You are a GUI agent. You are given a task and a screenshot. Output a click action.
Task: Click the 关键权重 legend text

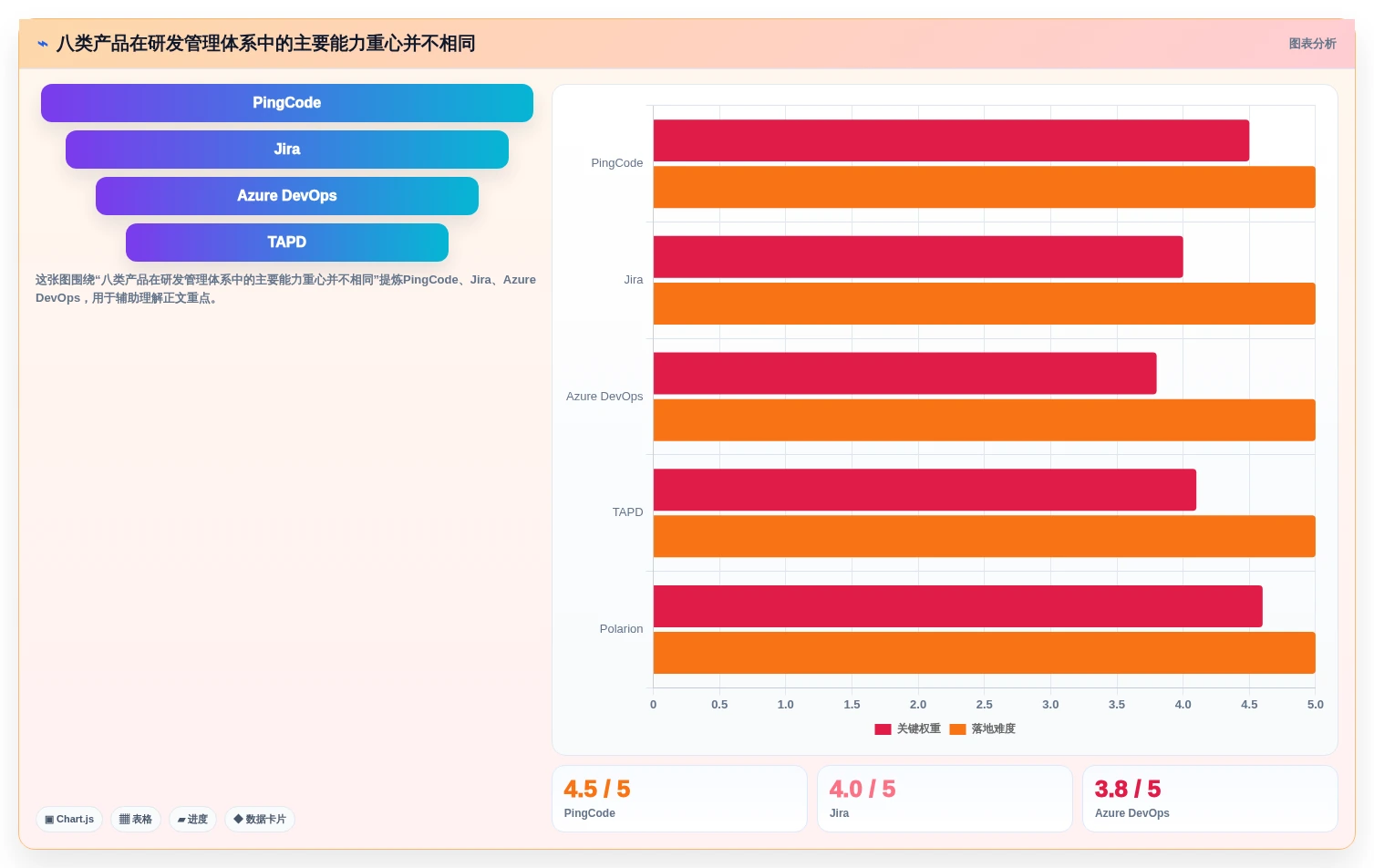tap(918, 729)
